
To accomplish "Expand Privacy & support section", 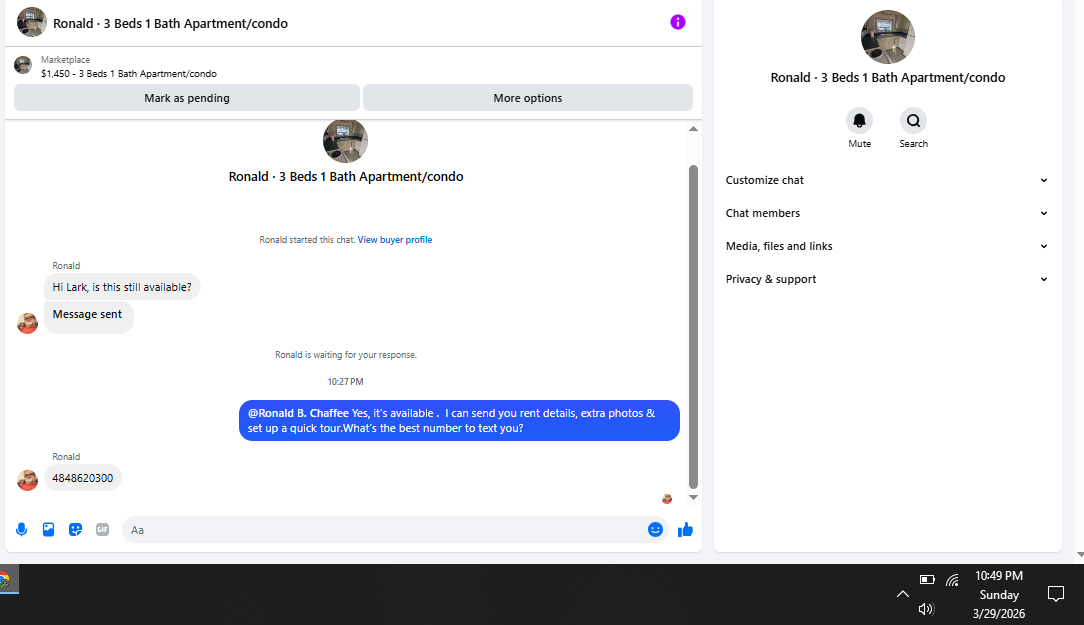I will 887,279.
